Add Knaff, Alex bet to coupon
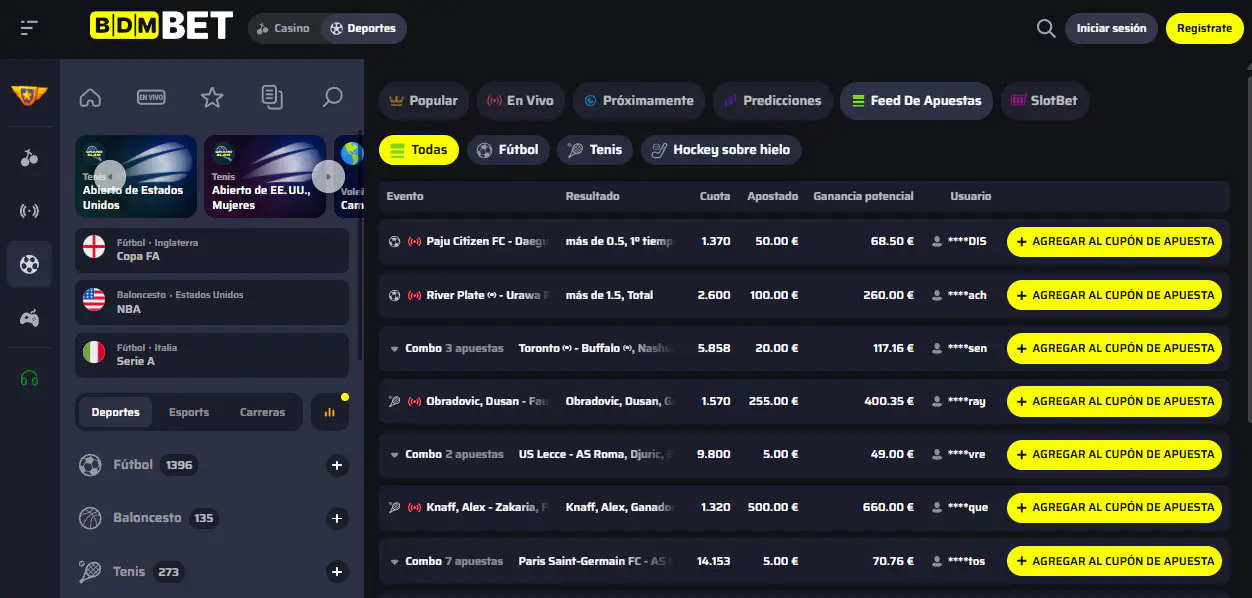 [x=1114, y=507]
